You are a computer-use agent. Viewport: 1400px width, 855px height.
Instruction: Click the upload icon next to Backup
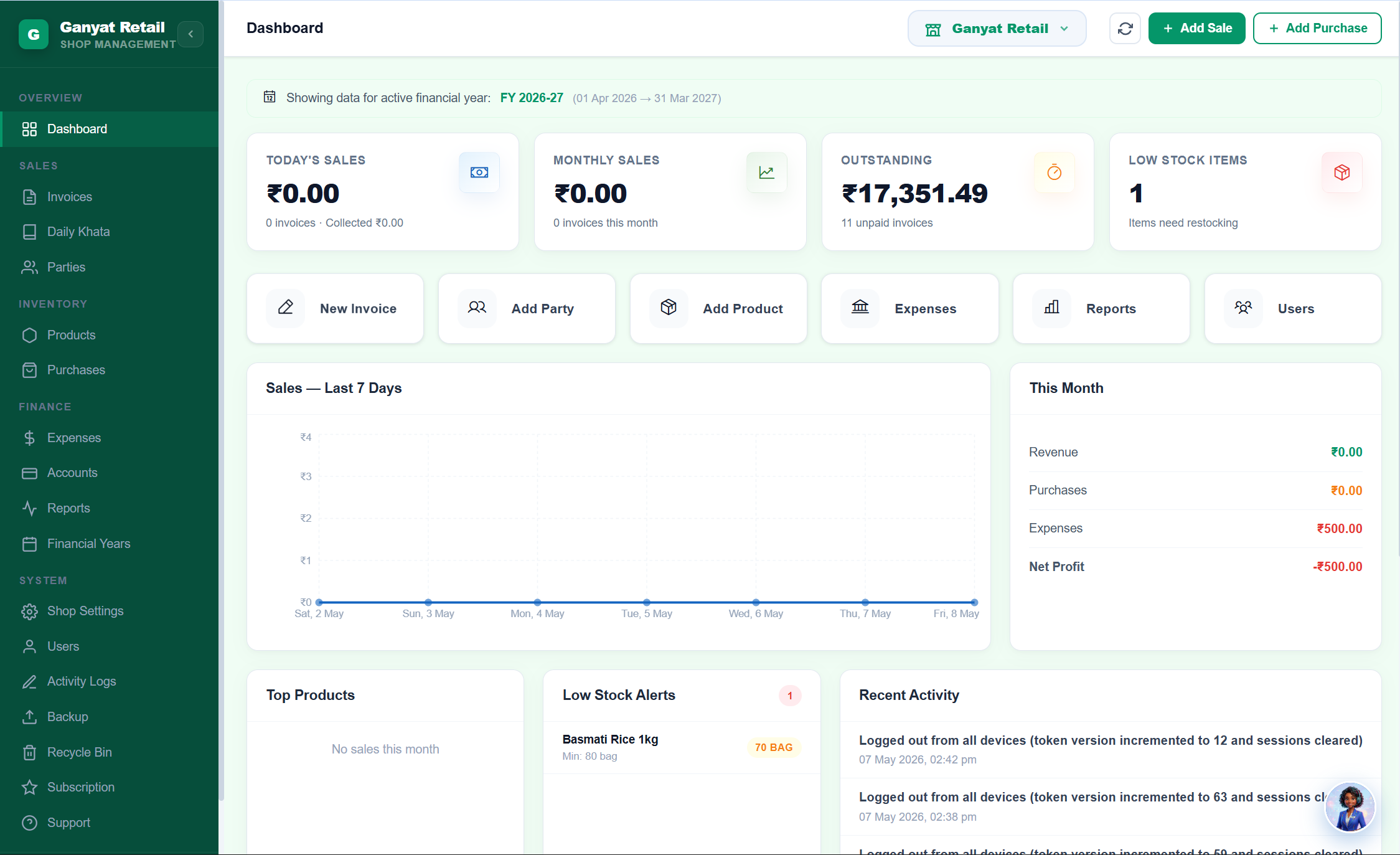click(x=29, y=717)
